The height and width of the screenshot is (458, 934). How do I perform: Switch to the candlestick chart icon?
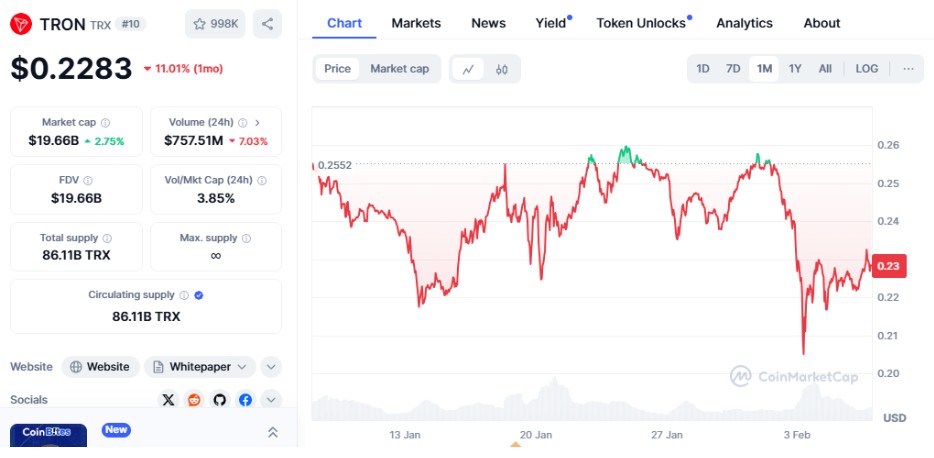[502, 69]
